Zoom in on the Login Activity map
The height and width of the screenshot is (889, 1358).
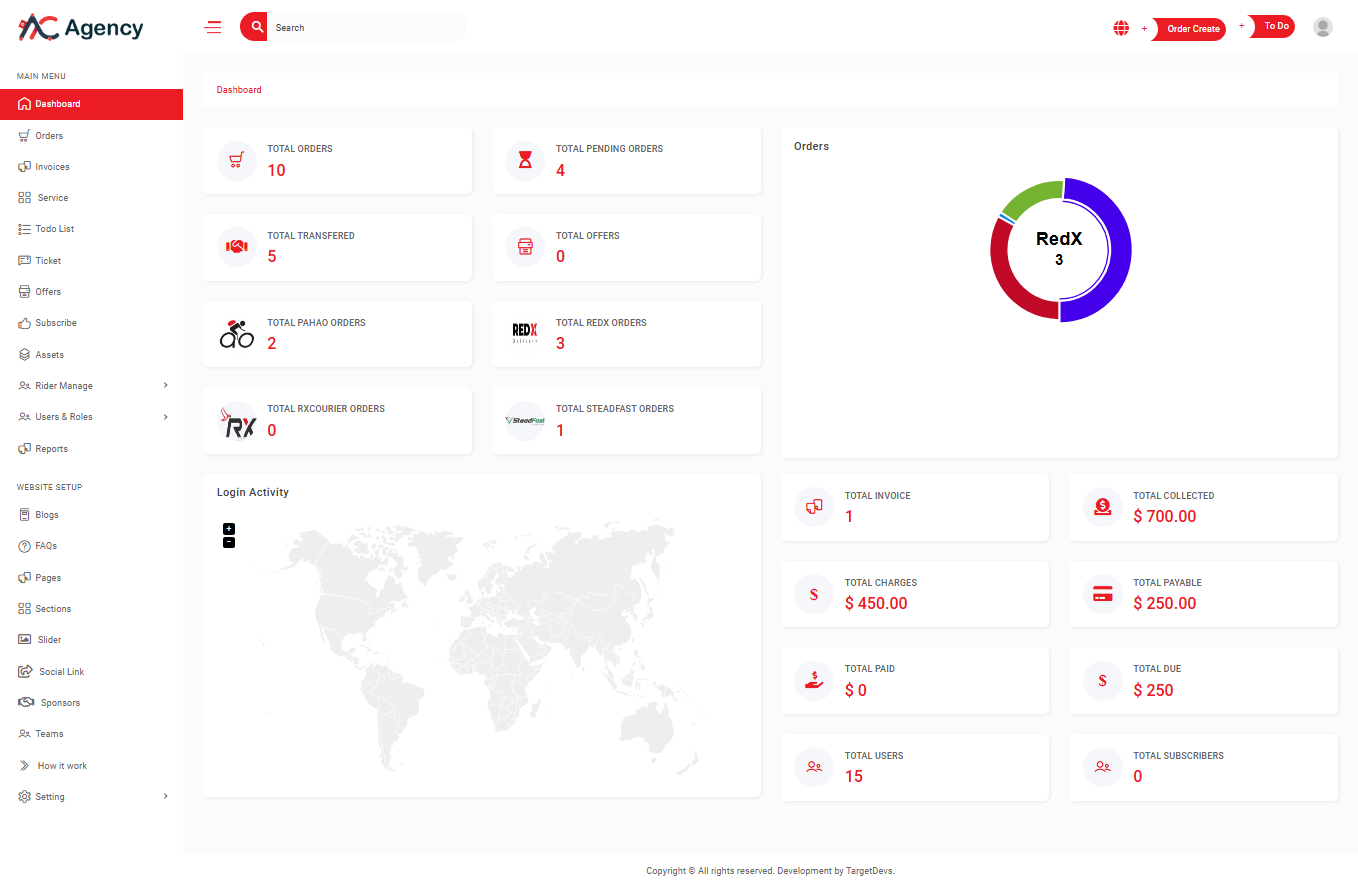229,528
